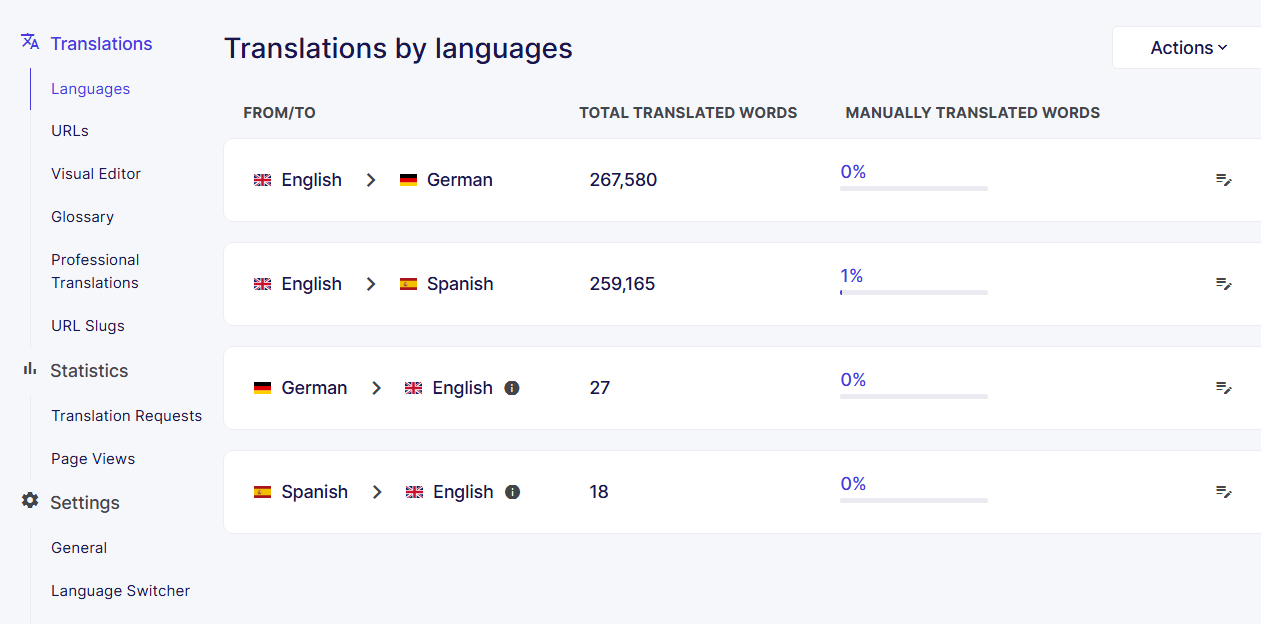Navigate to URL Slugs
Screen dimensions: 1261x624
(88, 326)
